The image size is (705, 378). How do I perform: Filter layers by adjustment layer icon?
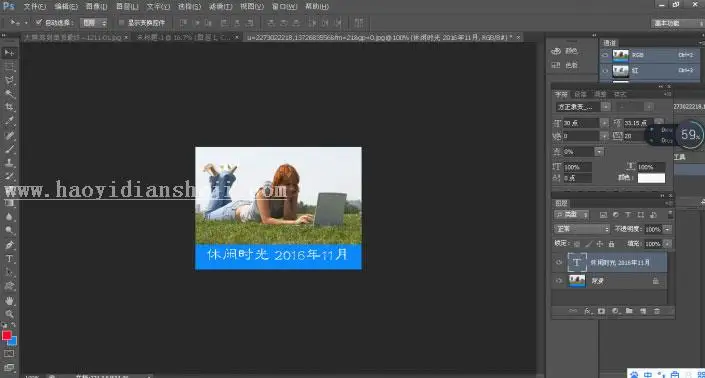[x=616, y=215]
